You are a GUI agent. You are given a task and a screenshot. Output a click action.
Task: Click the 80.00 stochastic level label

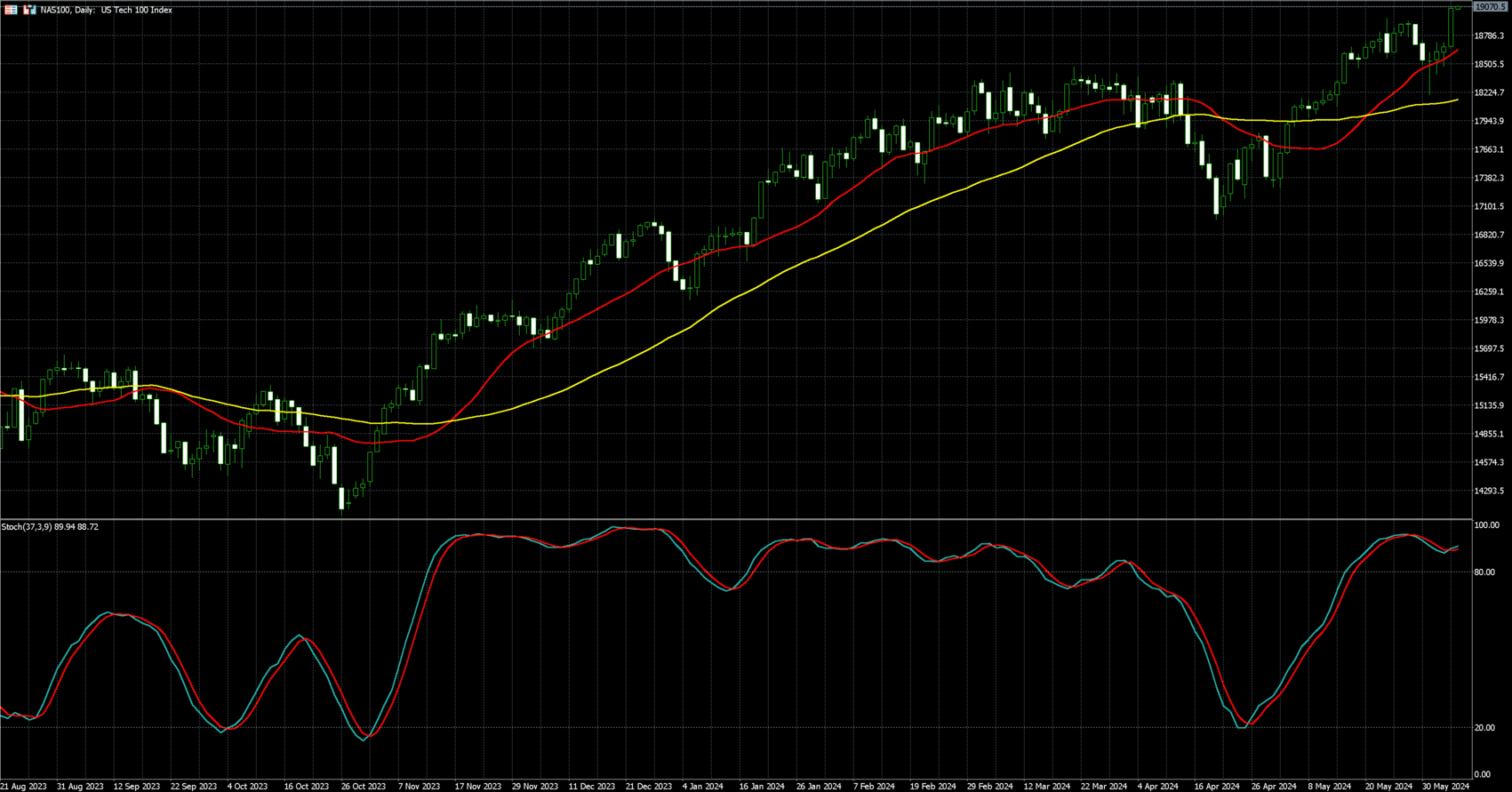tap(1484, 572)
